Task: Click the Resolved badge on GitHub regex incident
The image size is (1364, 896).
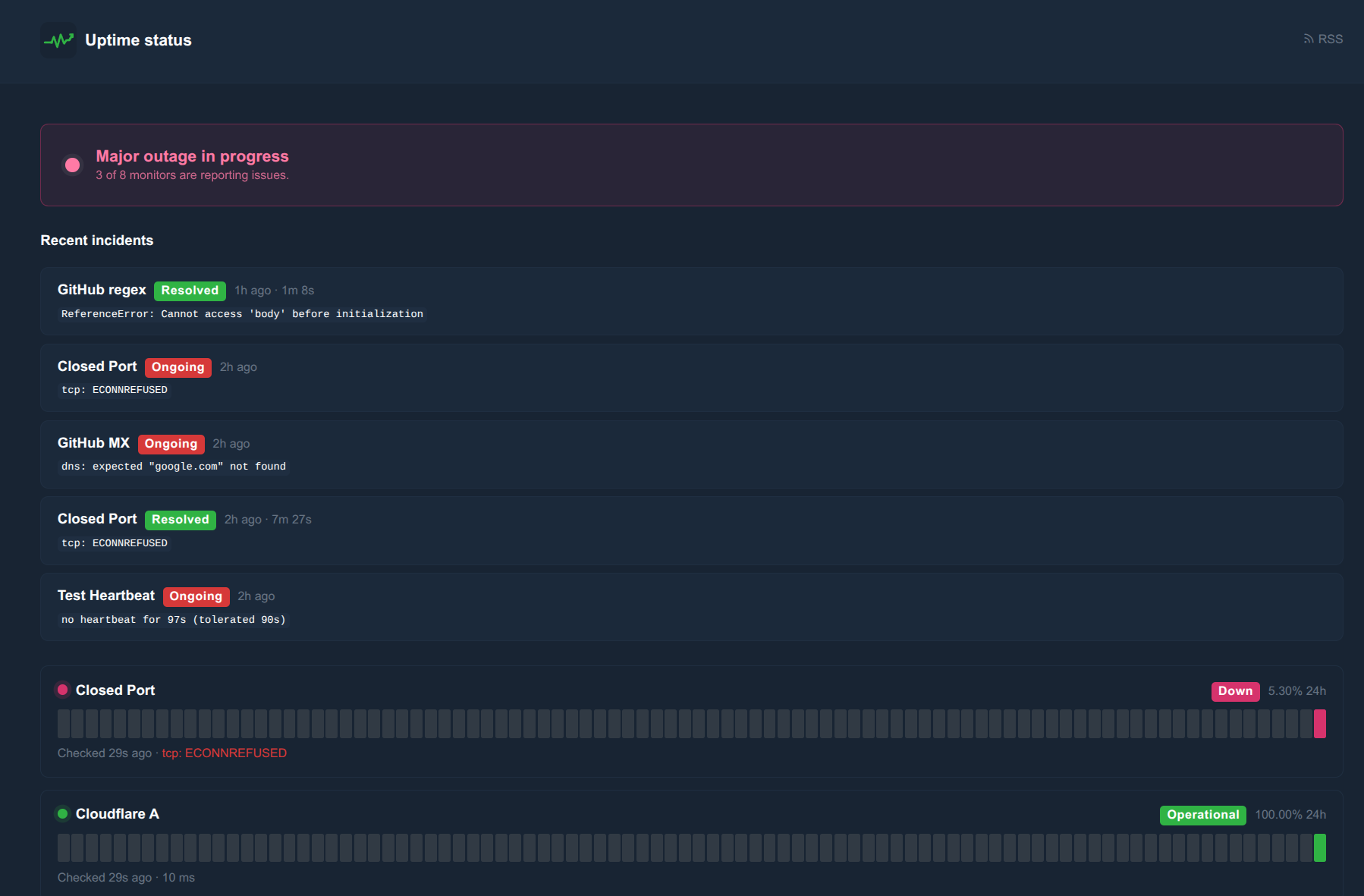Action: click(x=190, y=291)
